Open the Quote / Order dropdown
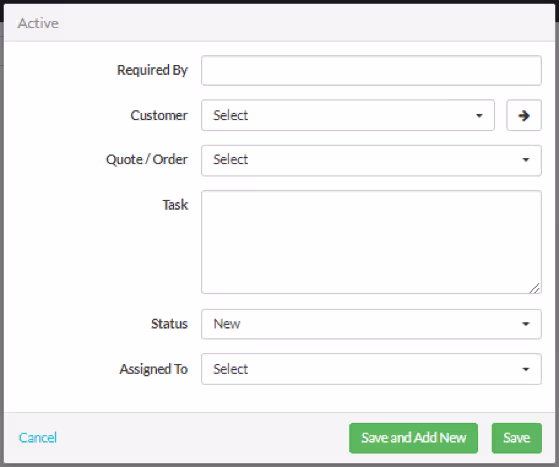This screenshot has width=559, height=467. 371,160
